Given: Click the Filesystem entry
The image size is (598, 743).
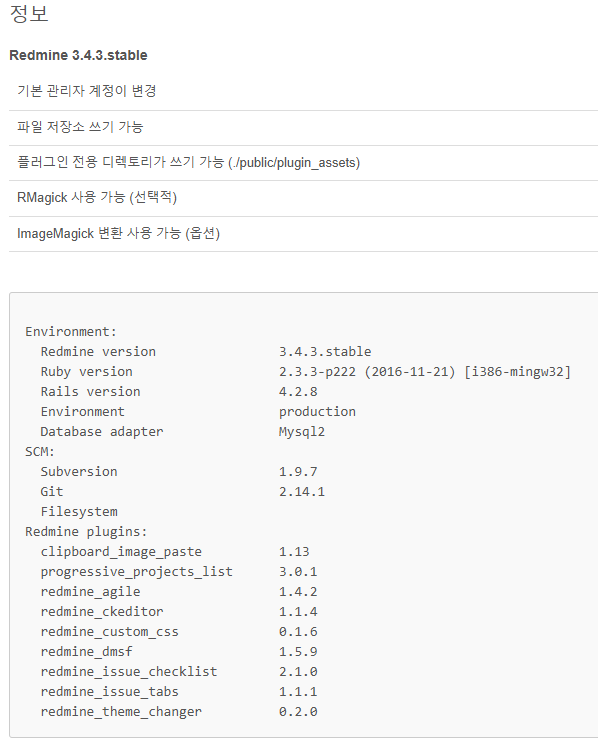Looking at the screenshot, I should [79, 512].
